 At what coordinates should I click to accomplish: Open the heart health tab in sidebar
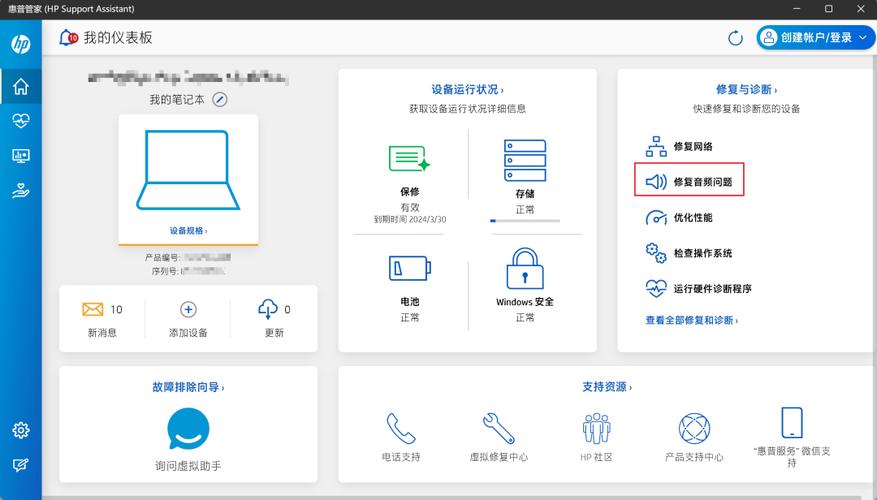tap(21, 121)
